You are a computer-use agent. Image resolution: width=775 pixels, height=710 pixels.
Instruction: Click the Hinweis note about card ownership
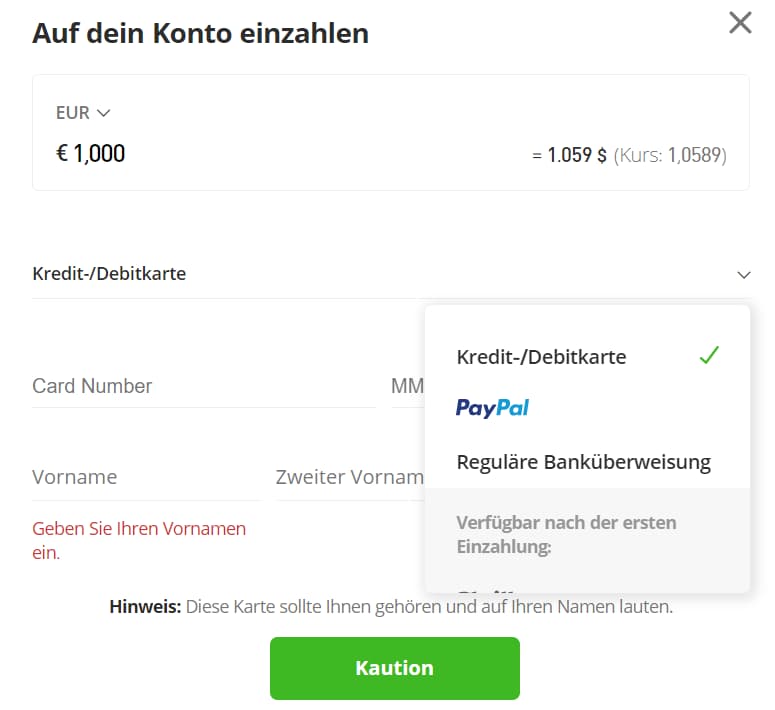[x=391, y=607]
